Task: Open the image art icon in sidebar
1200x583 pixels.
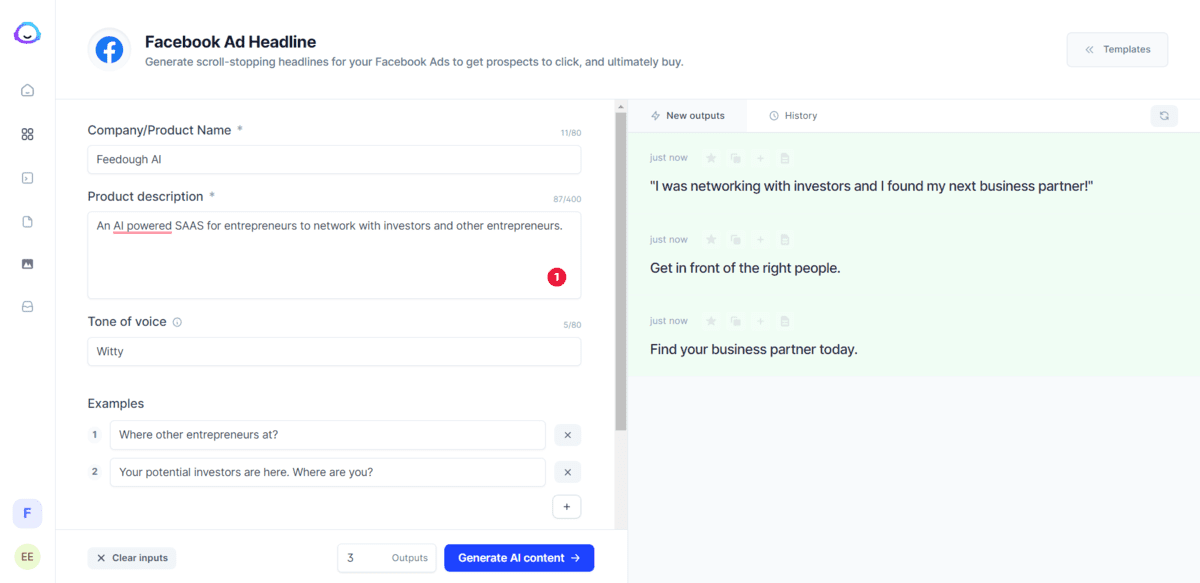Action: pos(27,264)
